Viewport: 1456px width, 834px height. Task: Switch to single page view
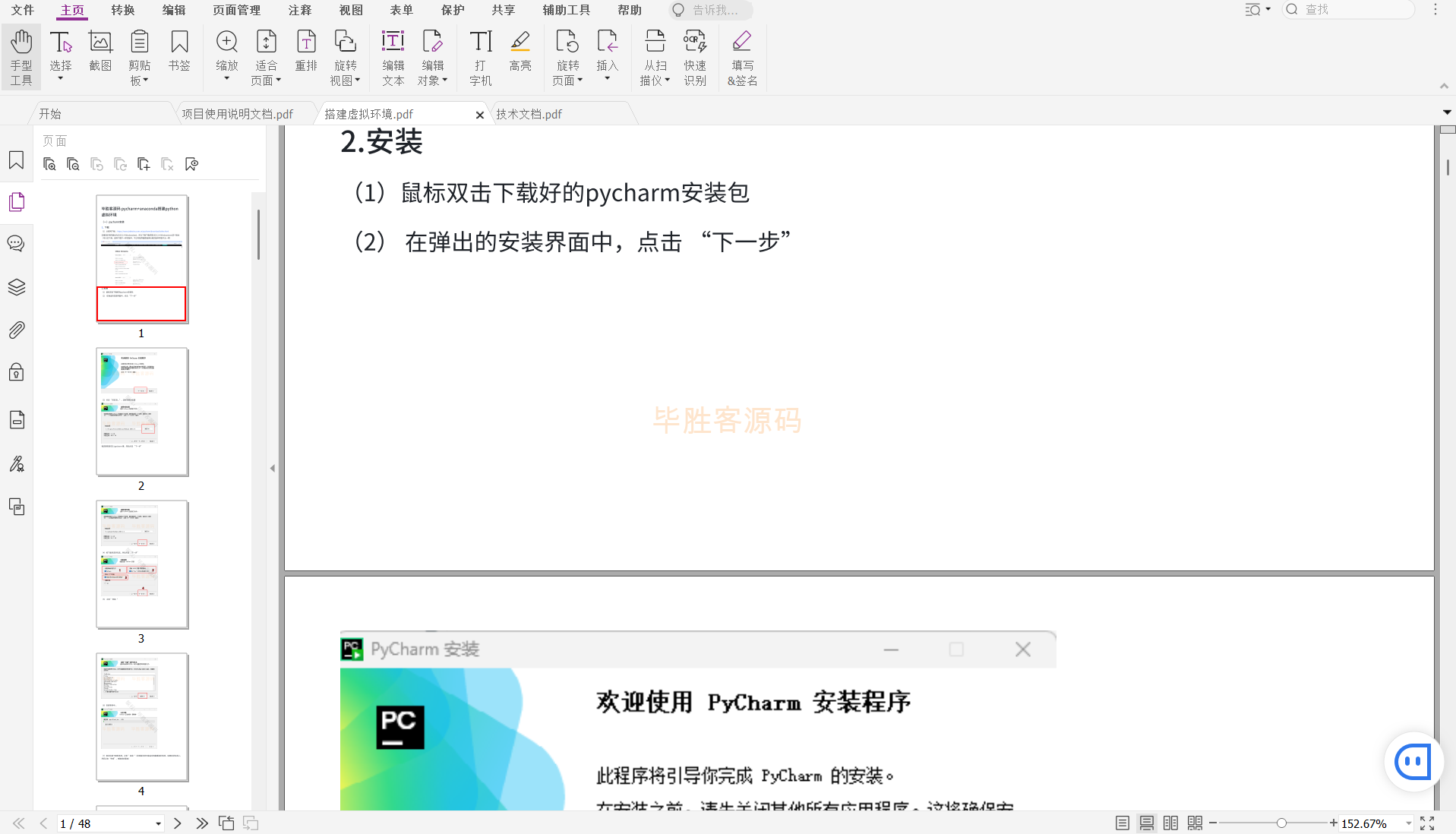tap(1123, 823)
